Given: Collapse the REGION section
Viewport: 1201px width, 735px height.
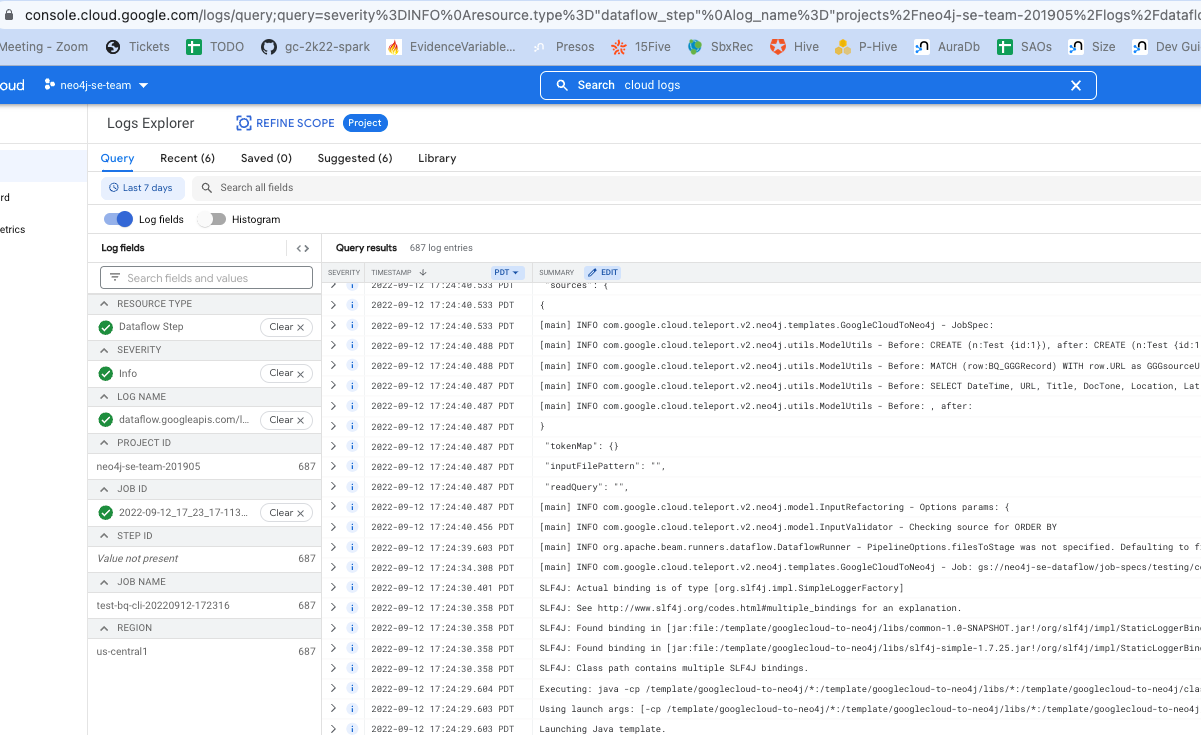Looking at the screenshot, I should (104, 628).
